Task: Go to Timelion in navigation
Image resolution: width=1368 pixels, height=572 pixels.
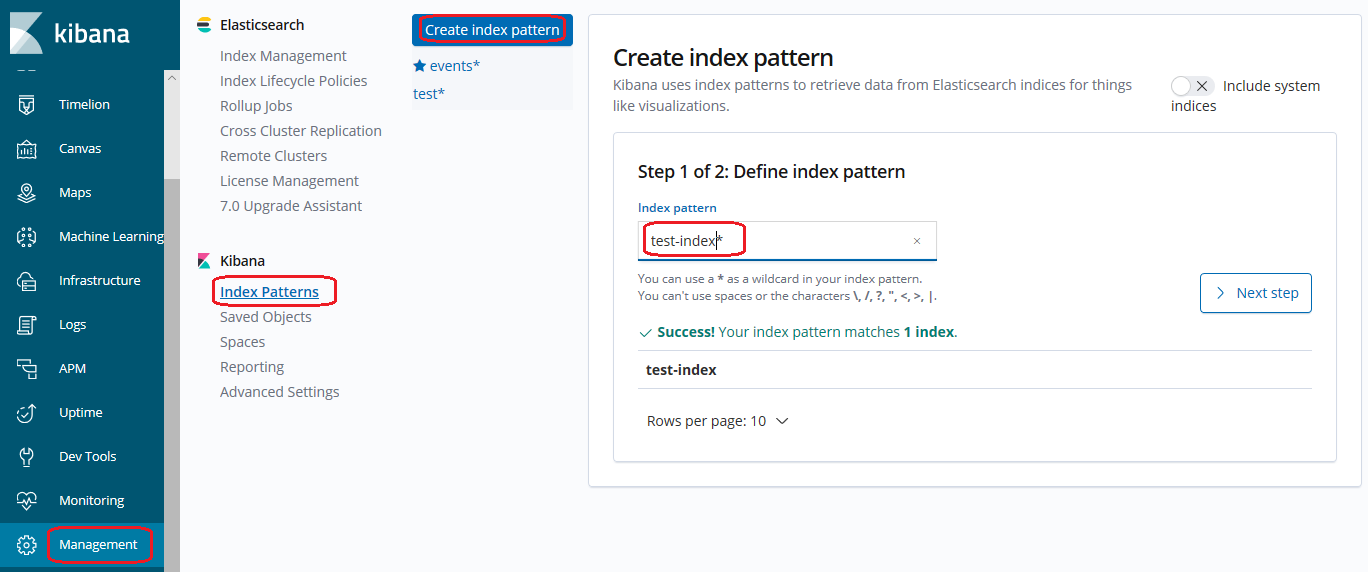Action: pos(84,104)
